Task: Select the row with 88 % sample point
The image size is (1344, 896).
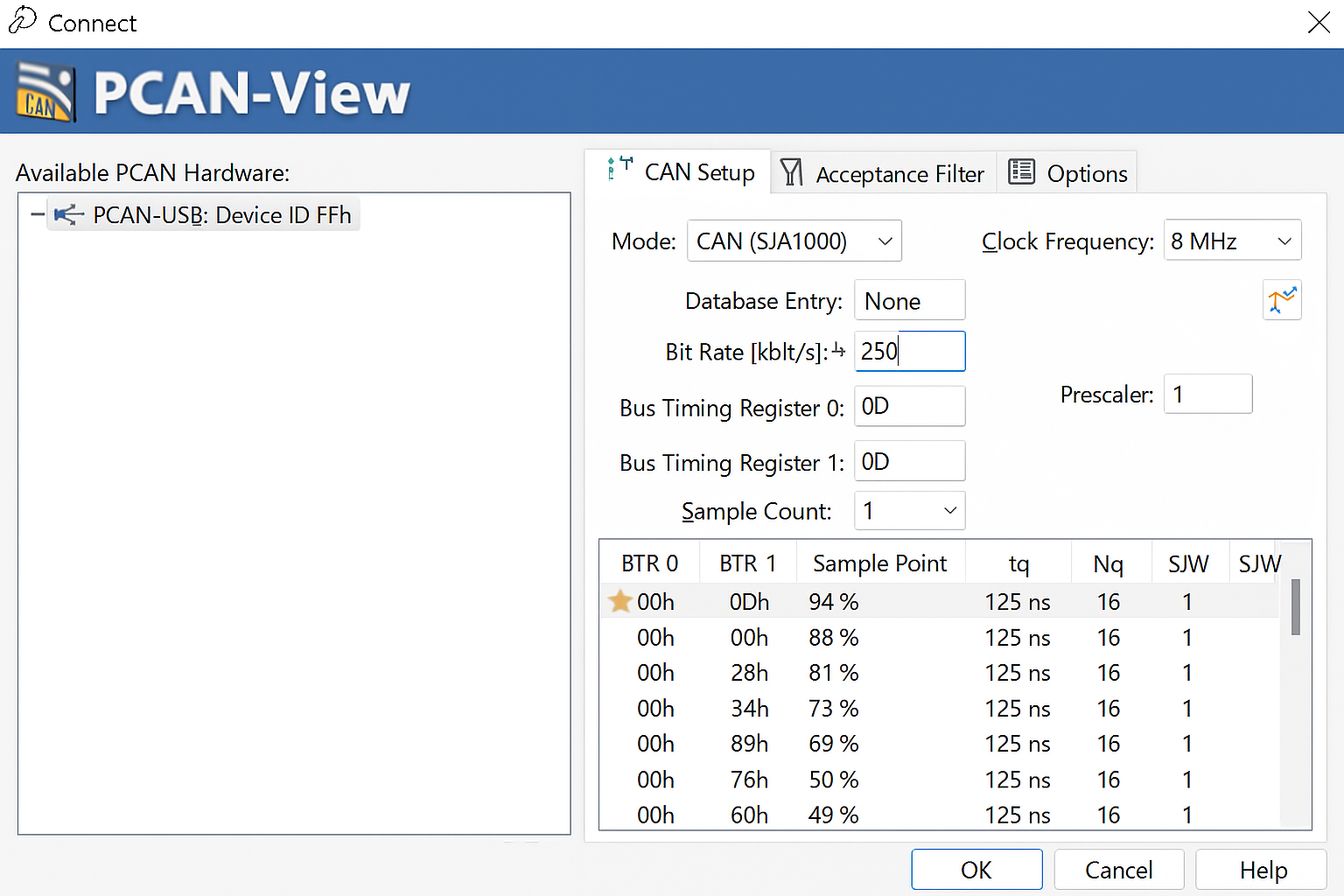Action: coord(940,637)
